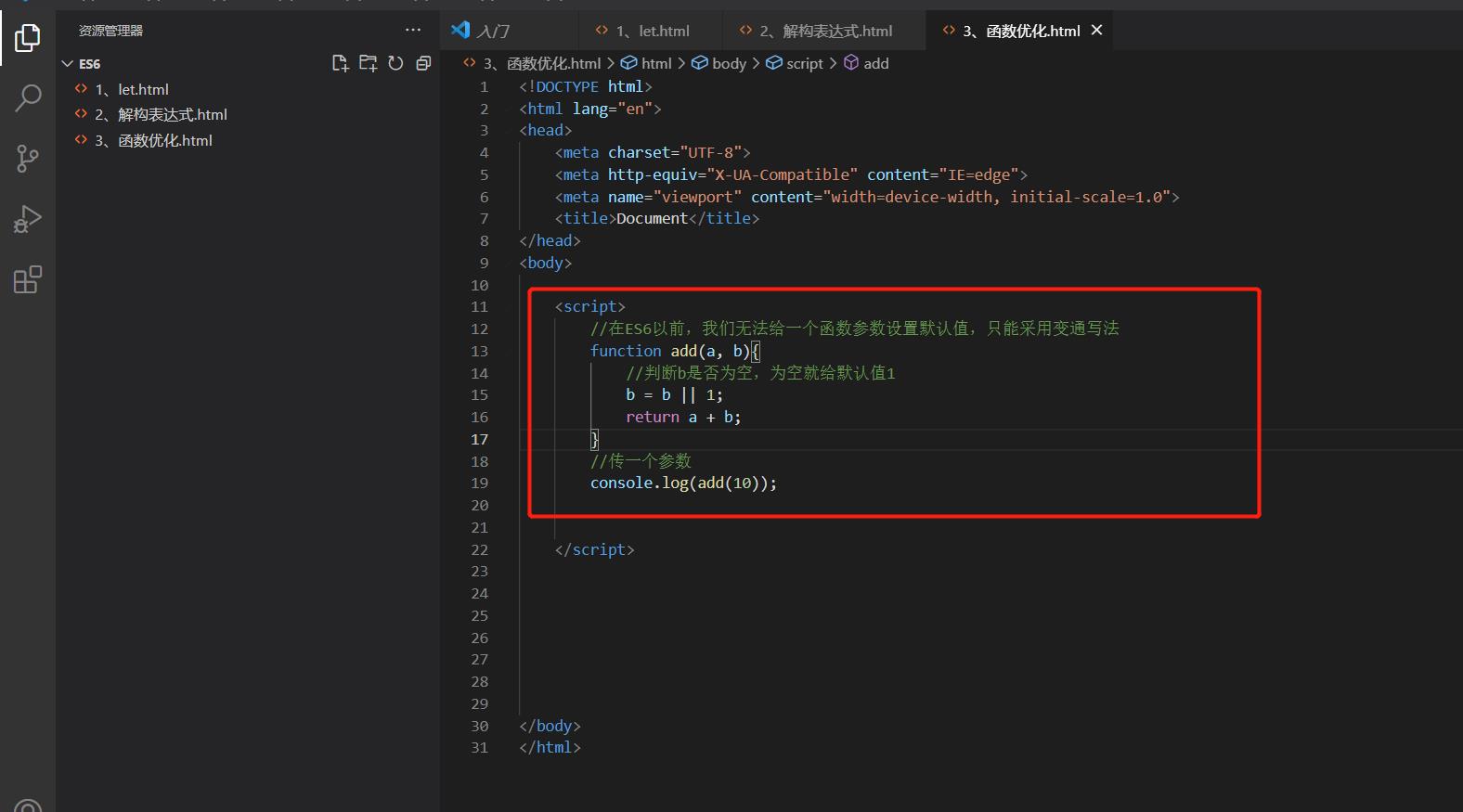Open the Explorer view in activity bar
This screenshot has height=812, width=1463.
[28, 38]
